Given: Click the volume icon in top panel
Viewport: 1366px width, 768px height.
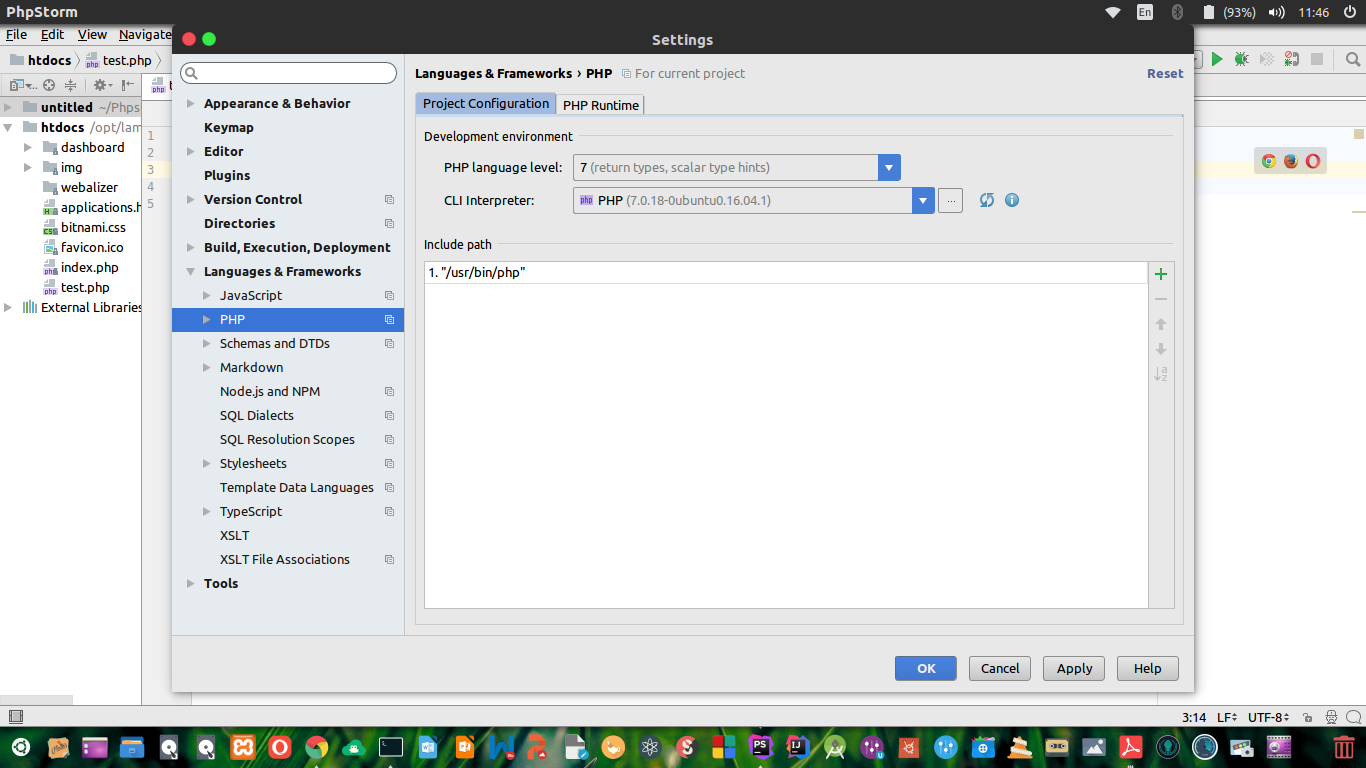Looking at the screenshot, I should [1276, 12].
